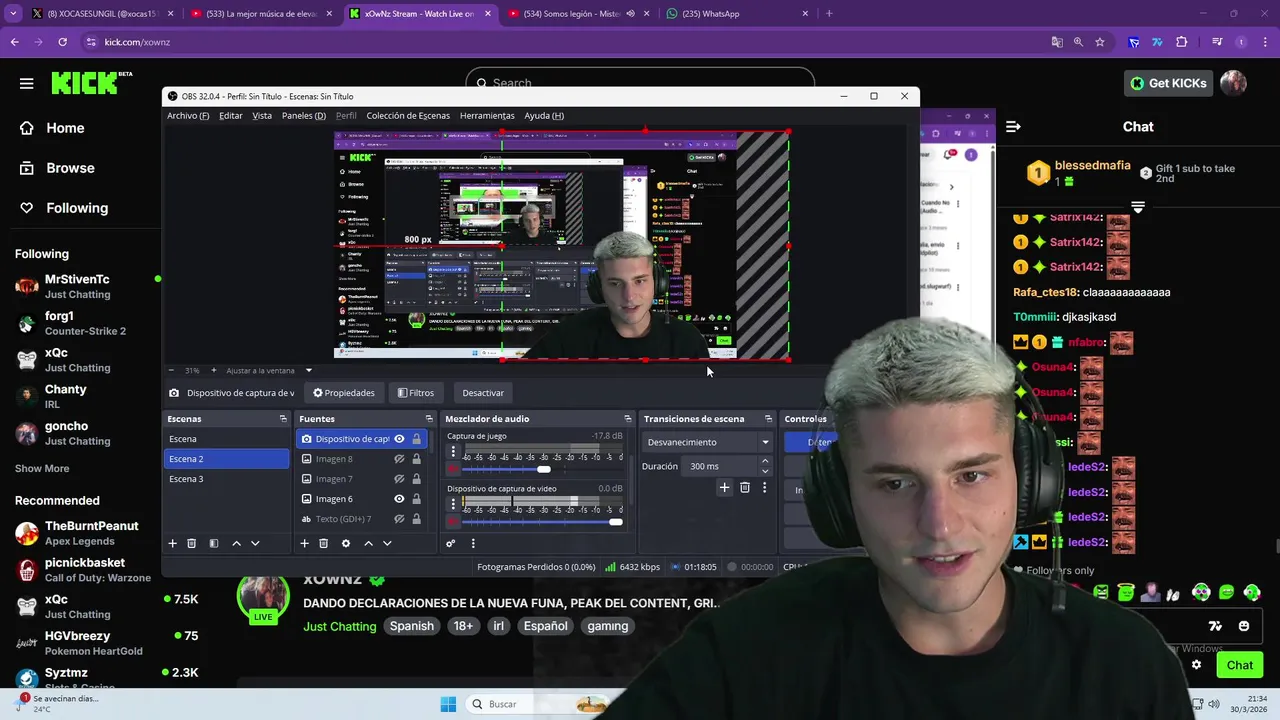
Task: Toggle the lock on Imagen 6
Action: tap(416, 499)
